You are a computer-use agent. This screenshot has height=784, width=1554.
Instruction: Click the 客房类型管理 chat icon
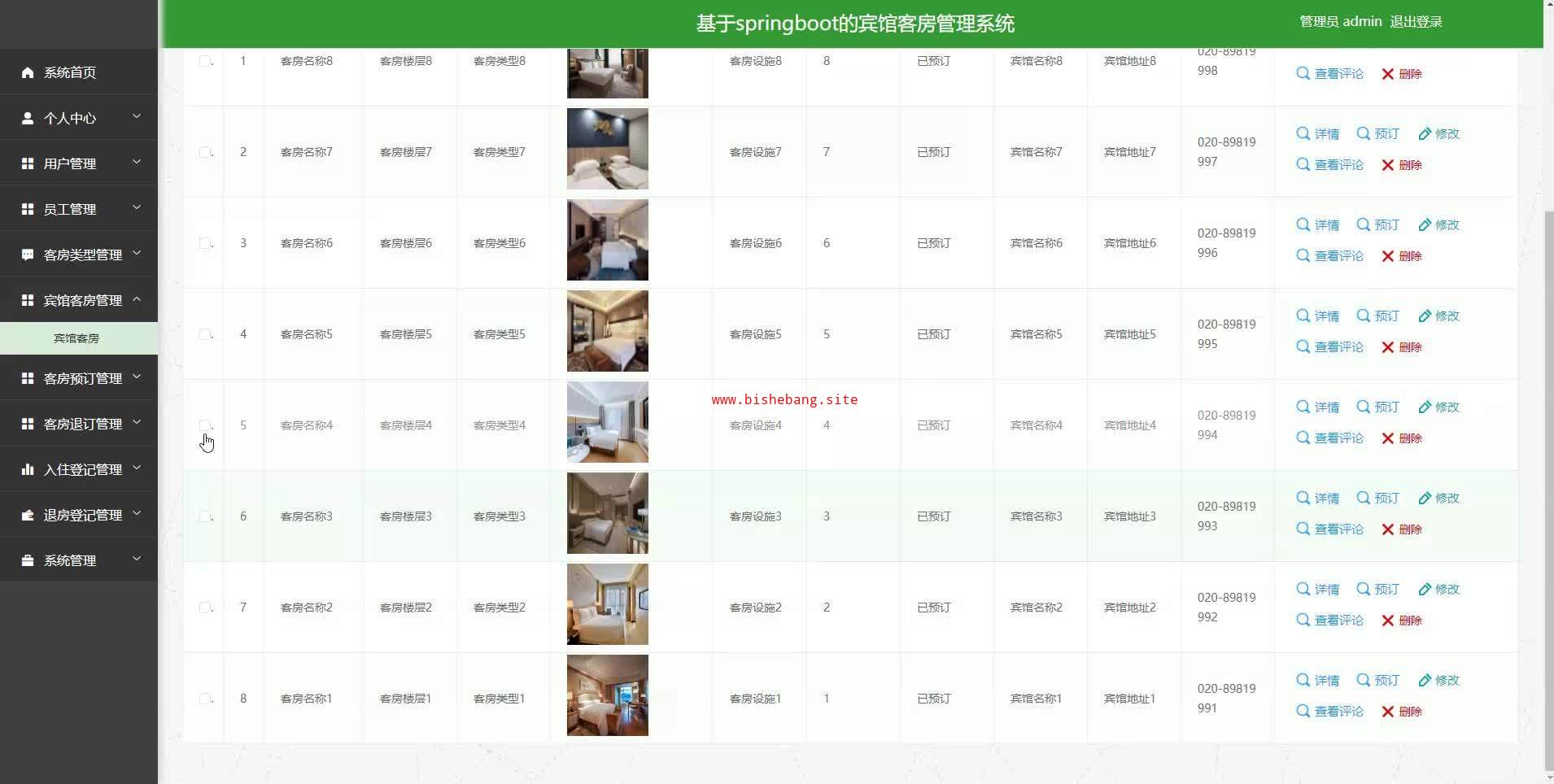pos(28,255)
